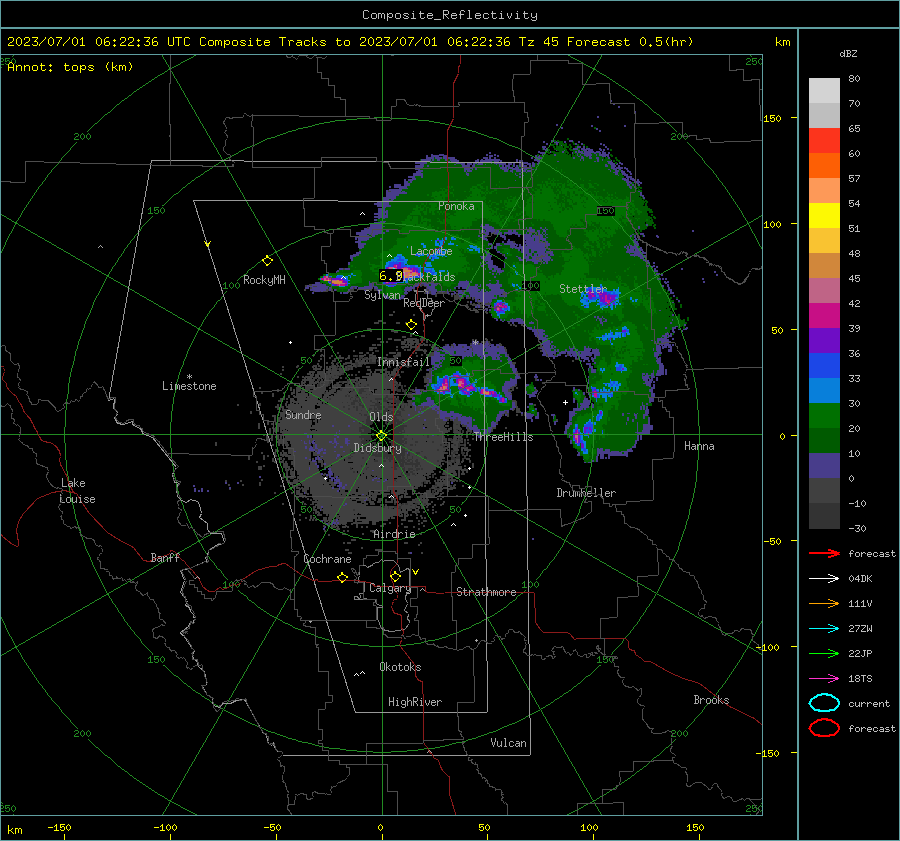The width and height of the screenshot is (900, 841).
Task: Click the Okotoks town label
Action: (400, 667)
